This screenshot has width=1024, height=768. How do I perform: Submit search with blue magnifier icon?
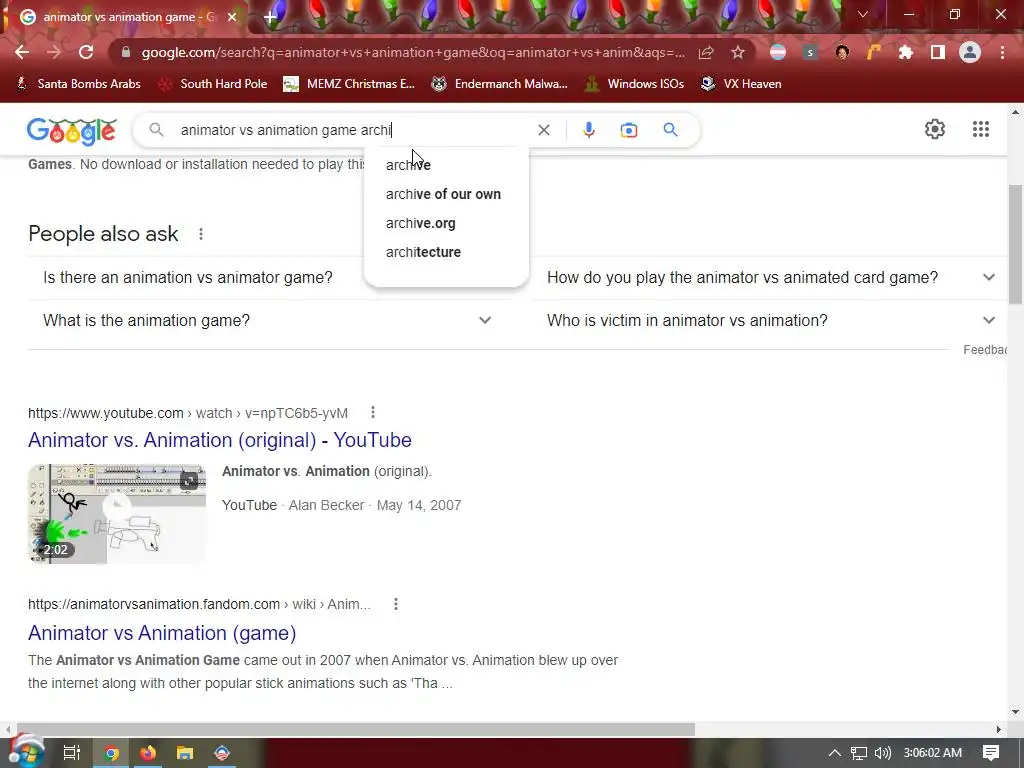(670, 129)
